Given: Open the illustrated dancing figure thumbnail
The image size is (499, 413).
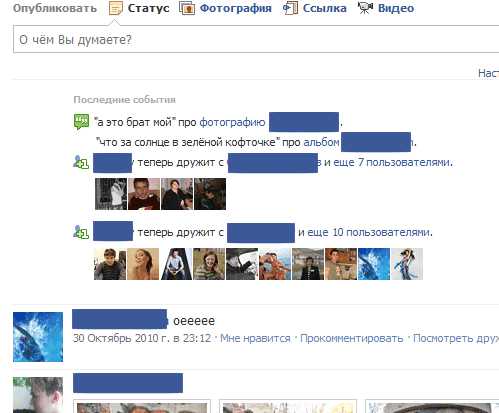Looking at the screenshot, I should pos(407,264).
